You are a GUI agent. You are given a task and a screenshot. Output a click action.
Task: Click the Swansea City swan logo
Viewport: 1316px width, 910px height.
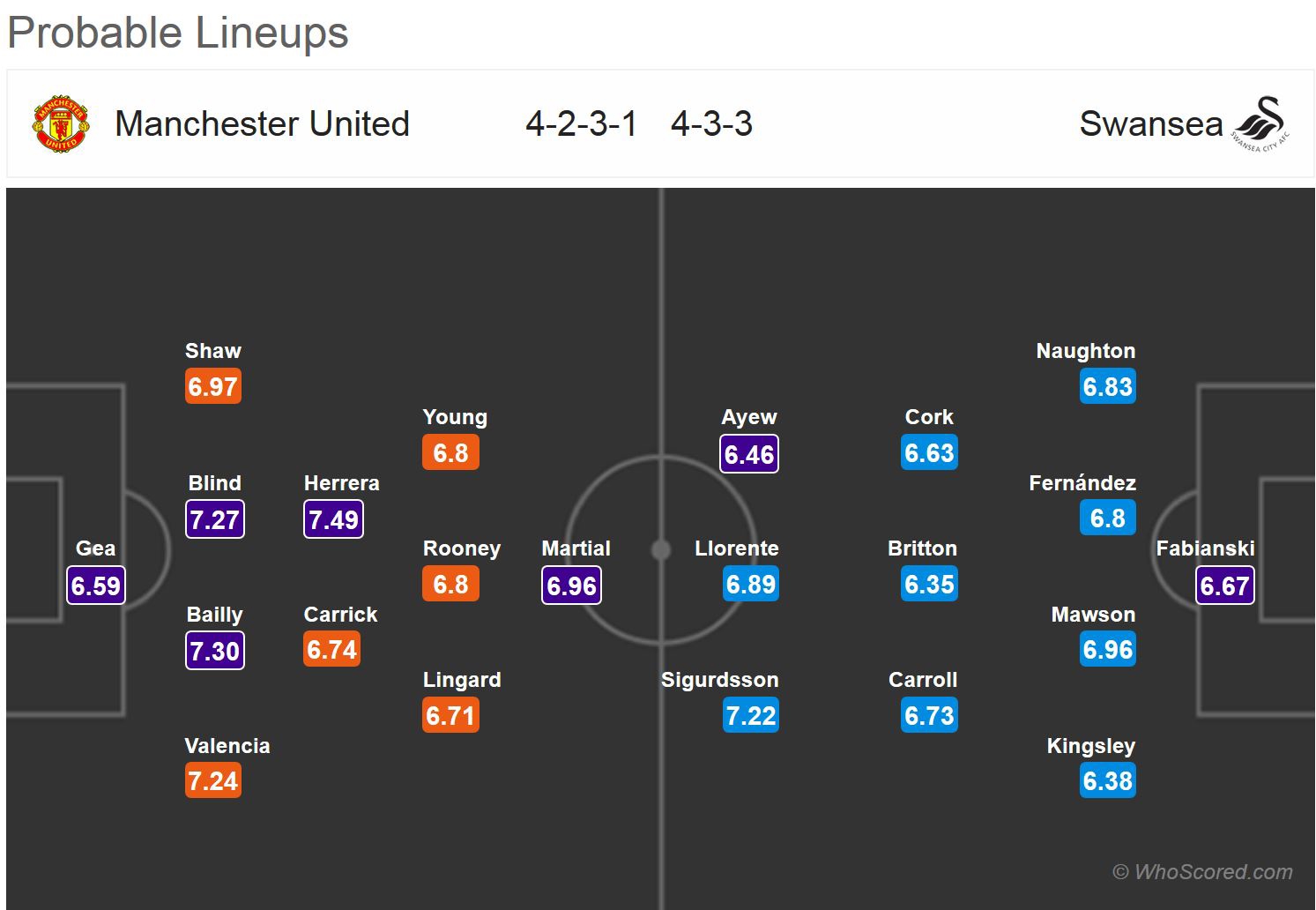(1261, 123)
